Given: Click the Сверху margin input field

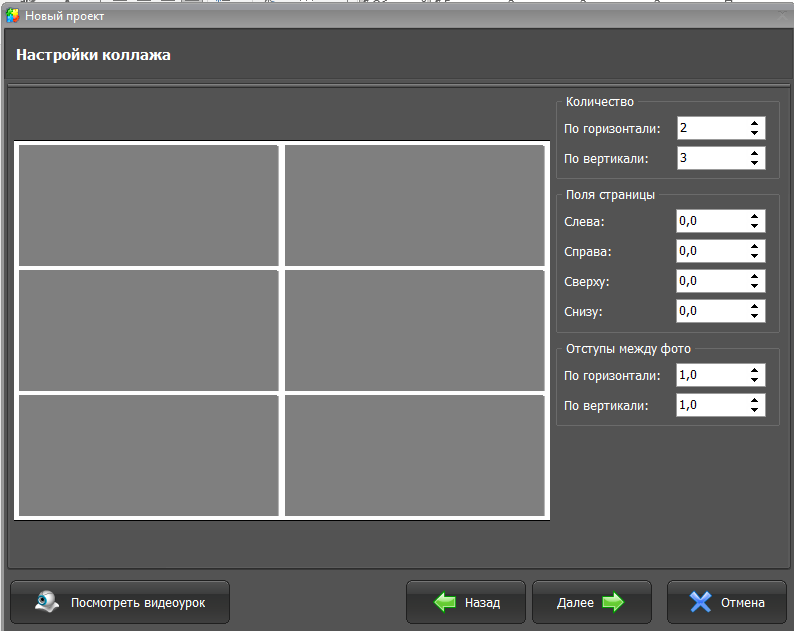Looking at the screenshot, I should (x=710, y=281).
